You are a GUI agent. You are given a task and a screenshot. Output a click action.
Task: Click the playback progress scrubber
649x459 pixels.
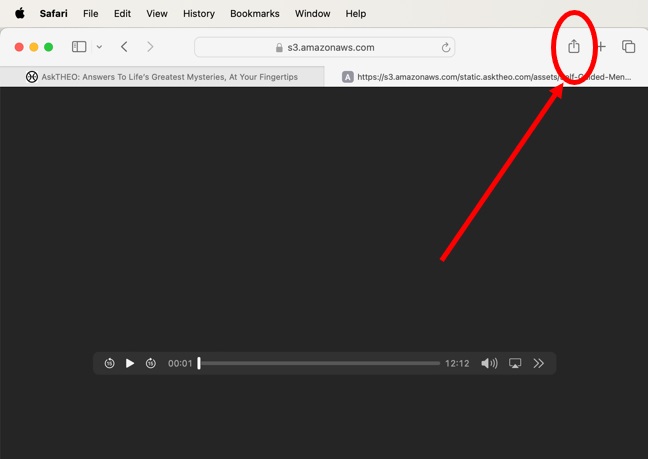pyautogui.click(x=318, y=363)
